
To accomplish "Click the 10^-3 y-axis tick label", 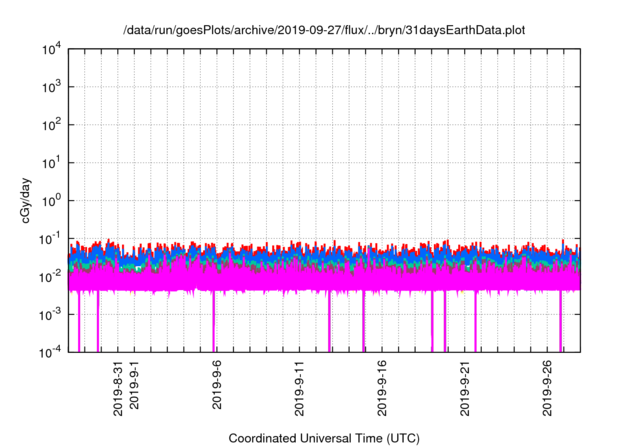I will [x=52, y=313].
